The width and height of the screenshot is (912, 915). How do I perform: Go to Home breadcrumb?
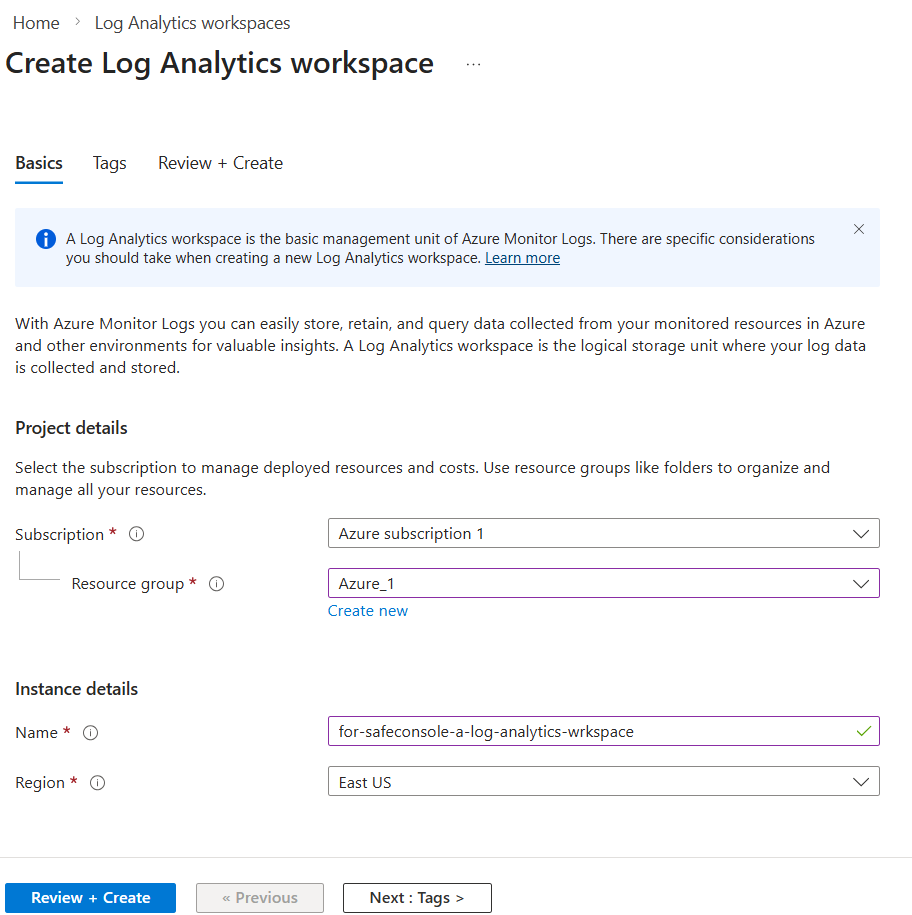pos(36,23)
